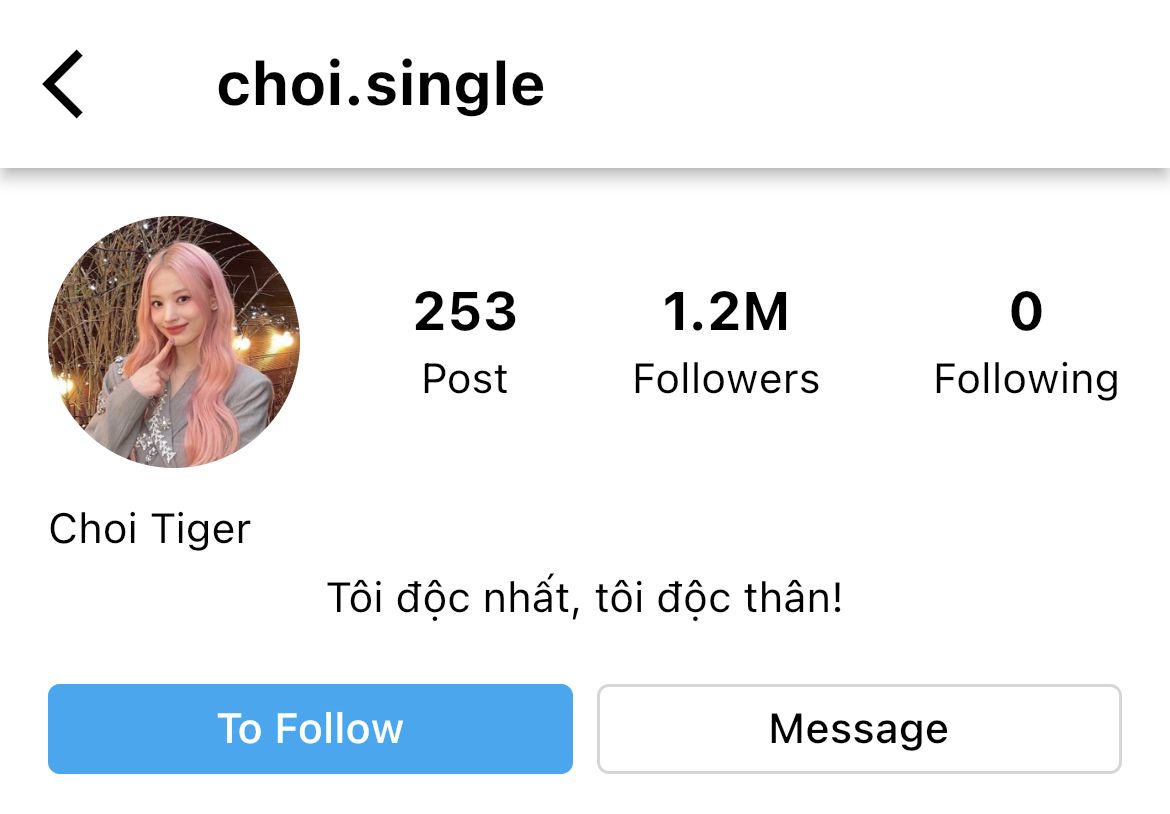Click the Followers label
Image resolution: width=1170 pixels, height=814 pixels.
(x=726, y=379)
